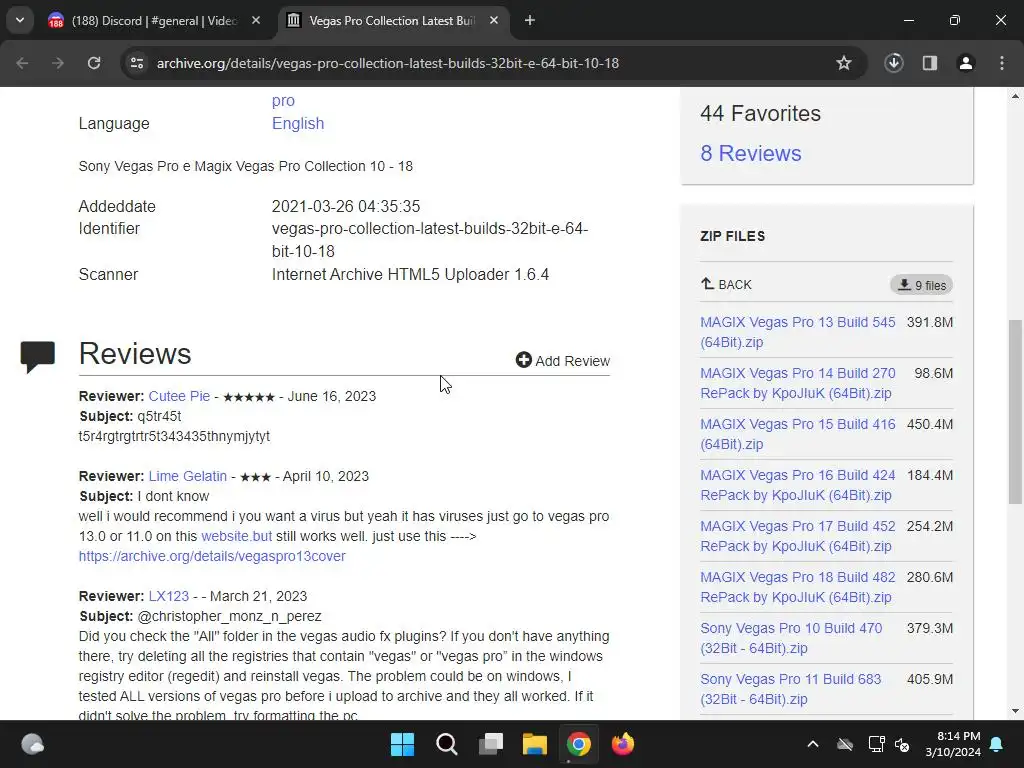Screen dimensions: 1024x768
Task: Click the Addeddate value 2021-03-26 04:35:35
Action: (346, 206)
